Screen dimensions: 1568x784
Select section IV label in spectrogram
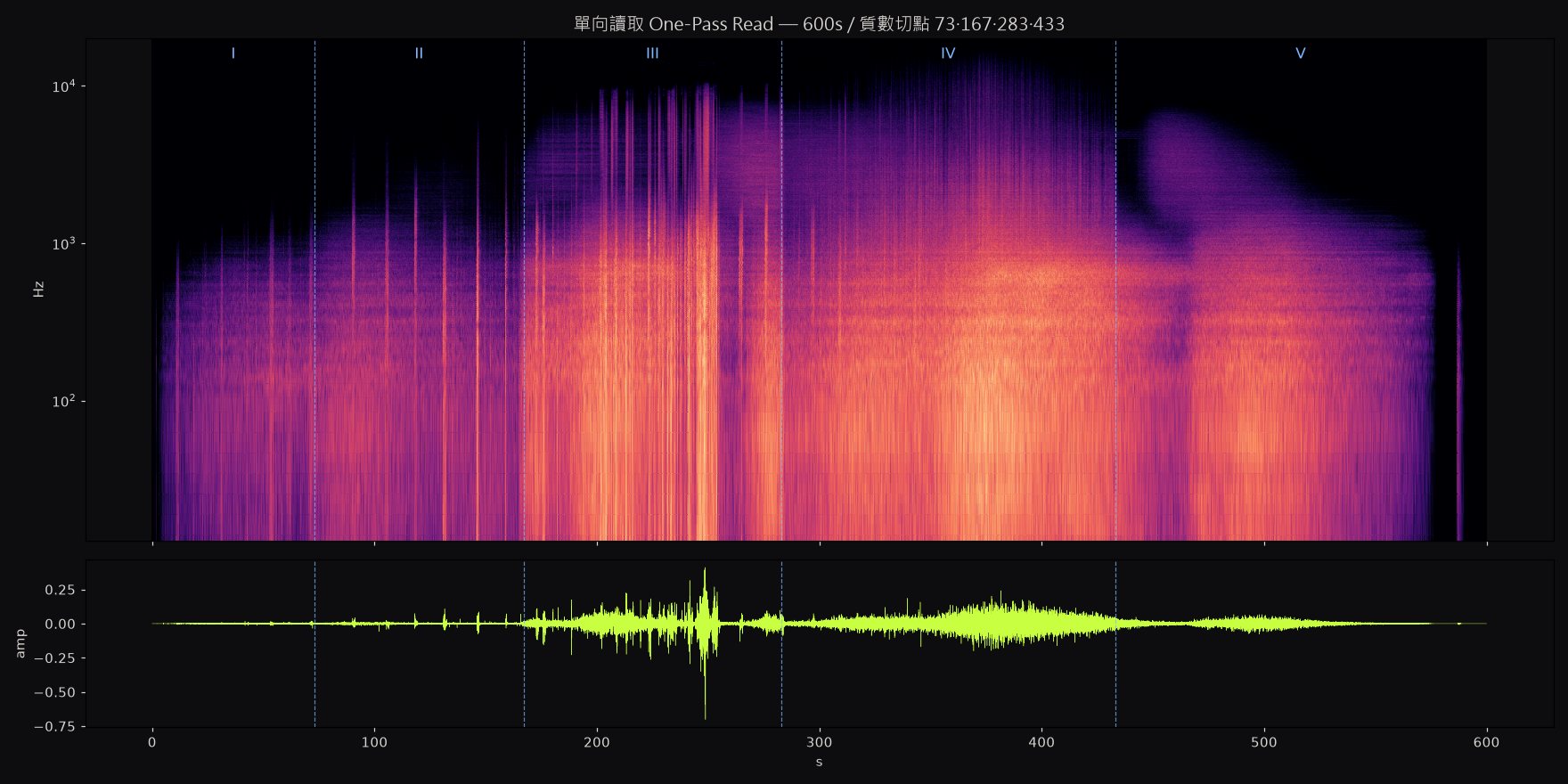pos(948,53)
